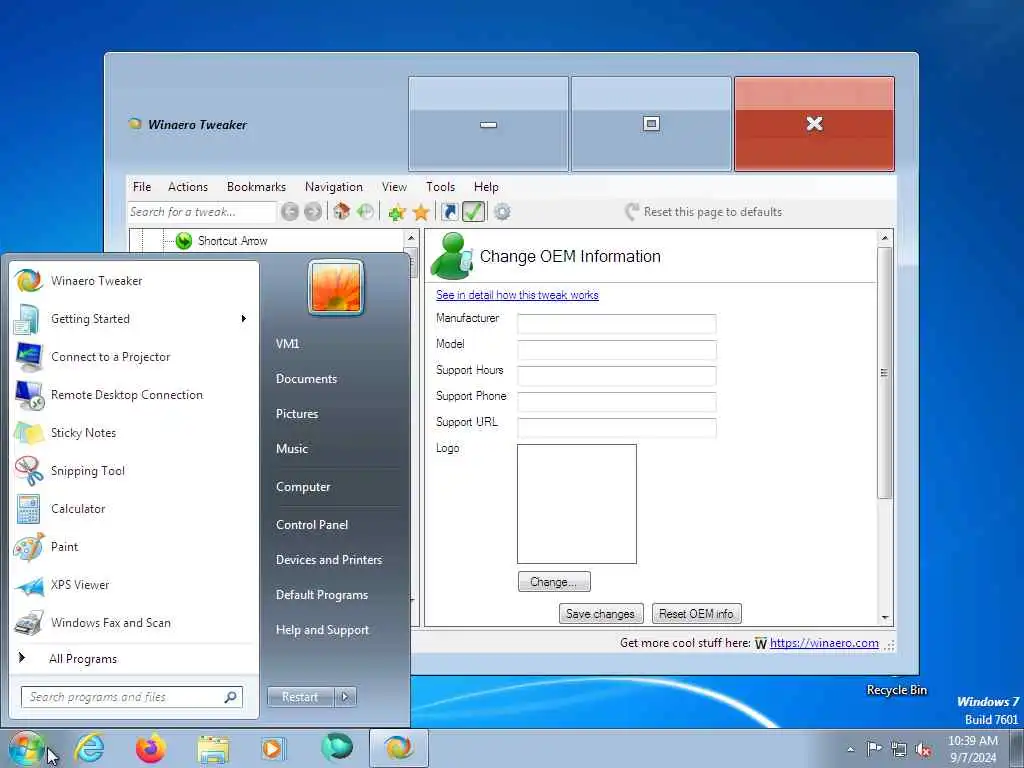Viewport: 1024px width, 768px height.
Task: Expand All Programs list
Action: click(x=134, y=659)
